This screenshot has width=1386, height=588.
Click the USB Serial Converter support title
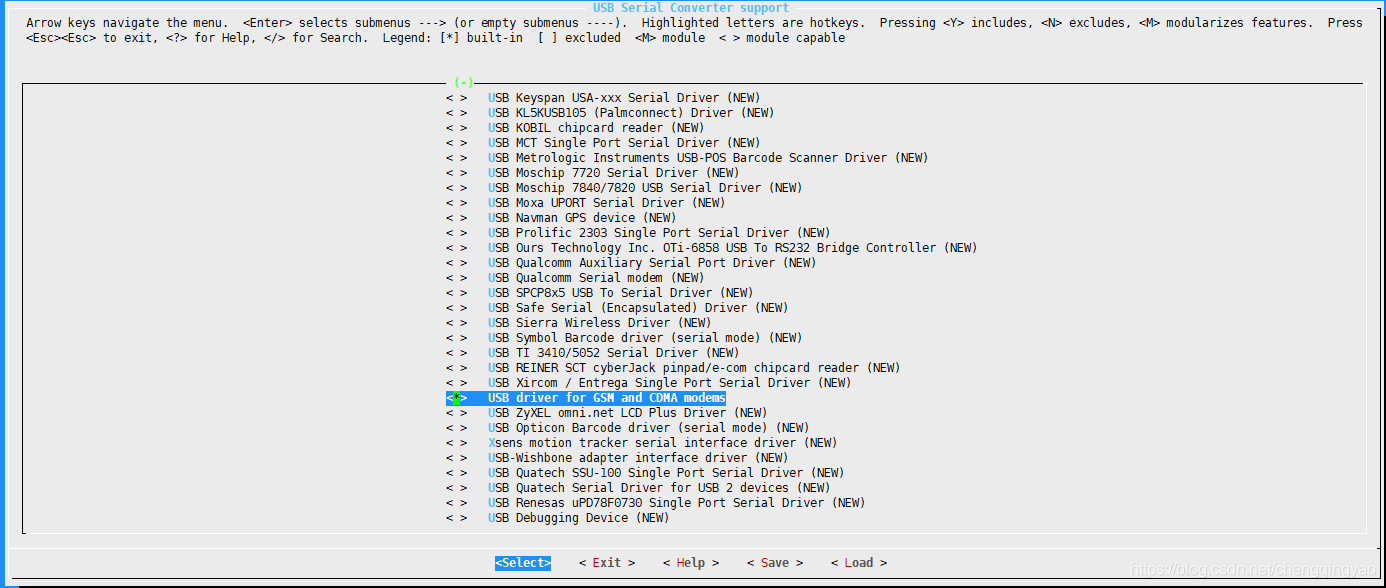[690, 8]
